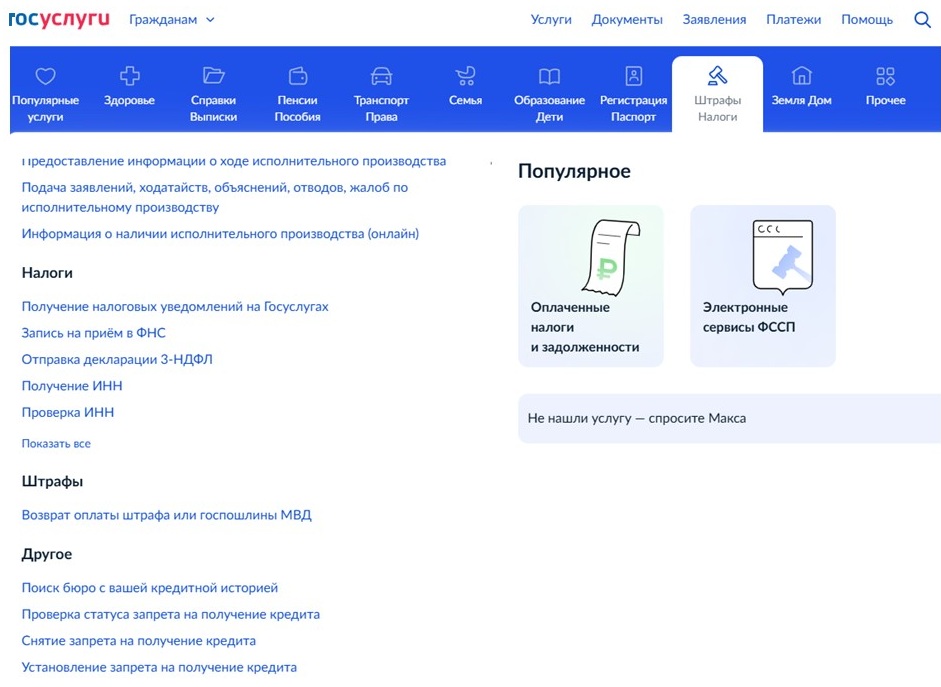The height and width of the screenshot is (687, 941).
Task: Open the Прочее grid icon category
Action: click(885, 76)
